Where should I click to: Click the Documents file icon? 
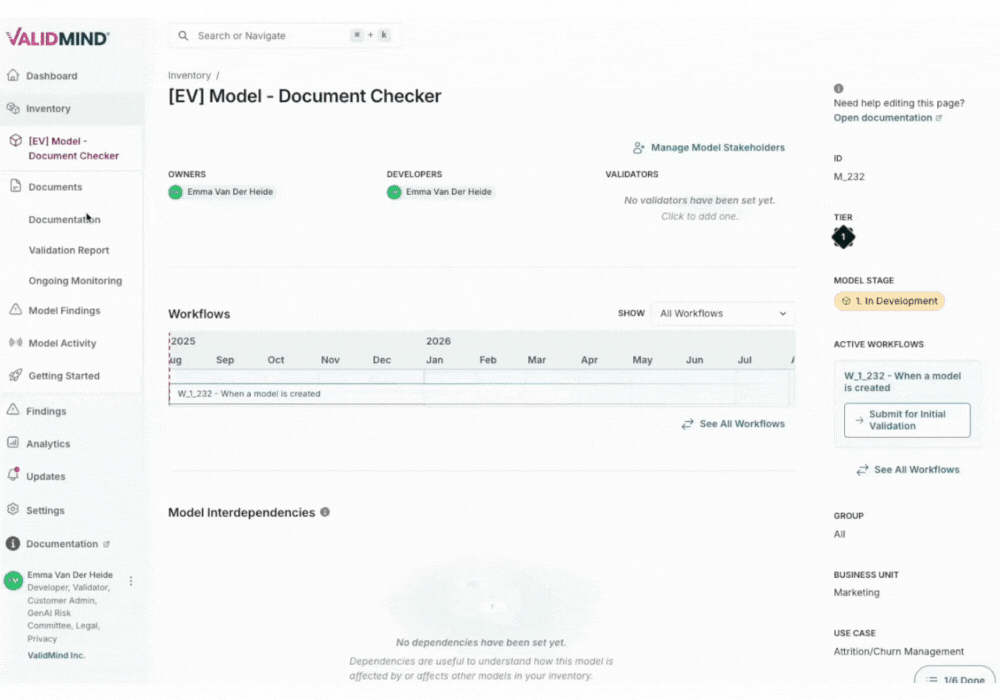(x=15, y=186)
